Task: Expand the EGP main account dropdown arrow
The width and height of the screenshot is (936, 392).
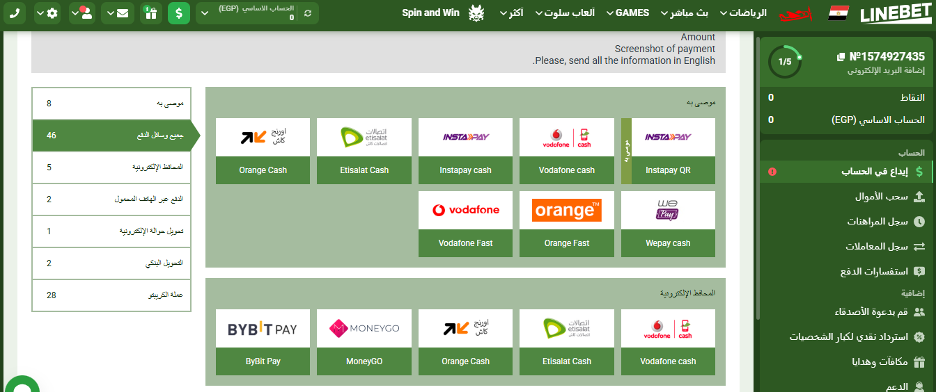Action: pyautogui.click(x=205, y=13)
